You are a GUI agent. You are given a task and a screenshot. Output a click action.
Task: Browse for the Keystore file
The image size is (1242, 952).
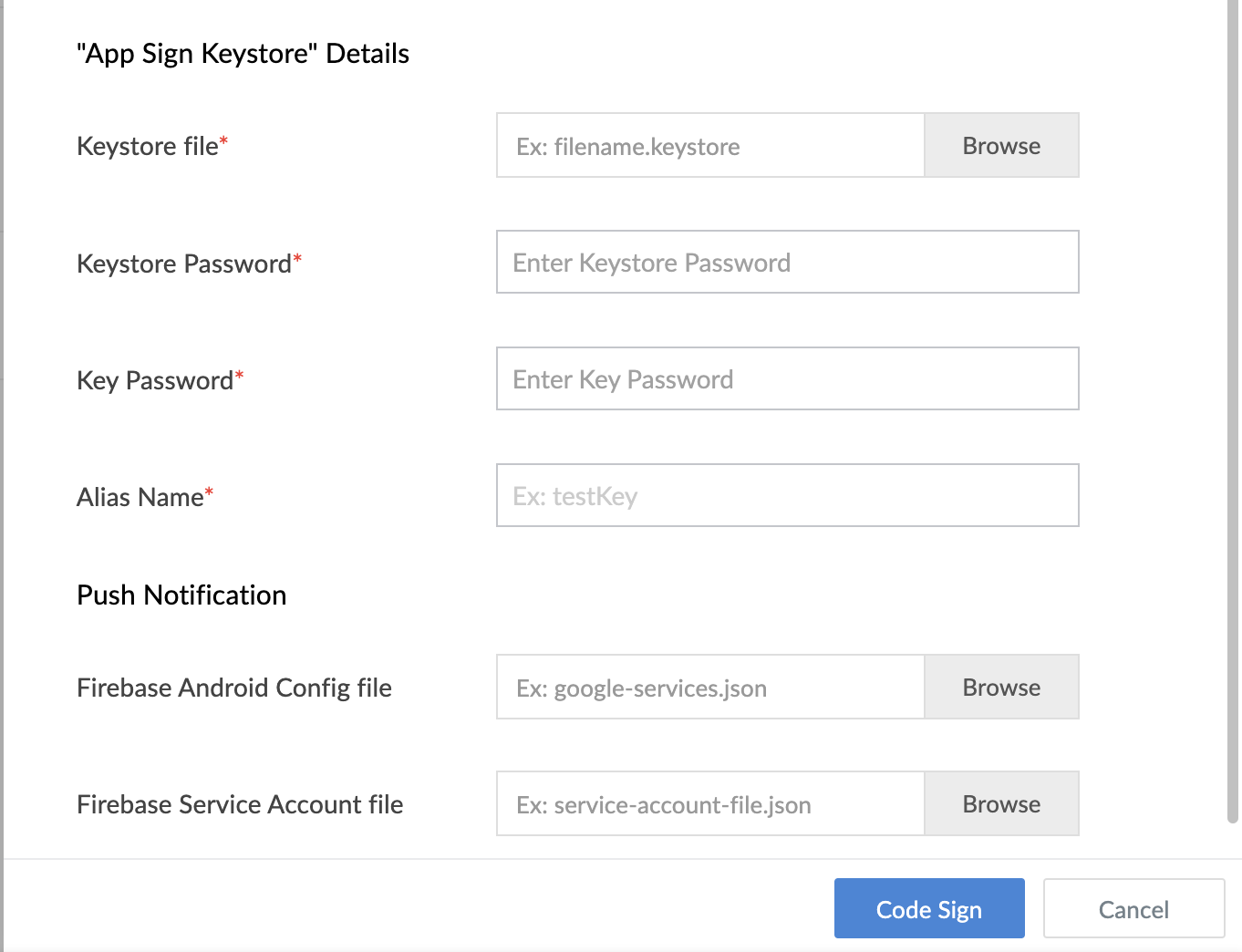[1001, 146]
